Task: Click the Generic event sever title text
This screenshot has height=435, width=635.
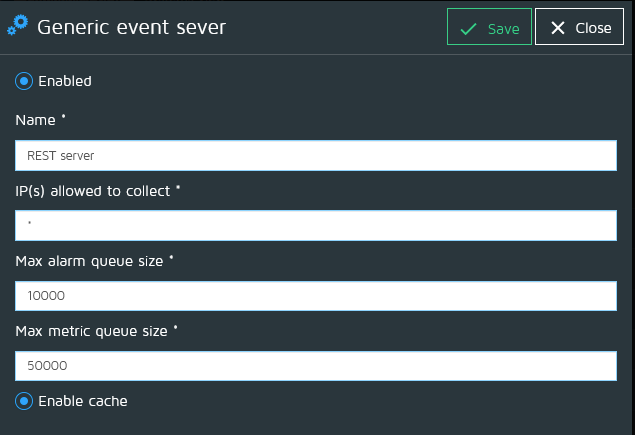Action: [132, 28]
